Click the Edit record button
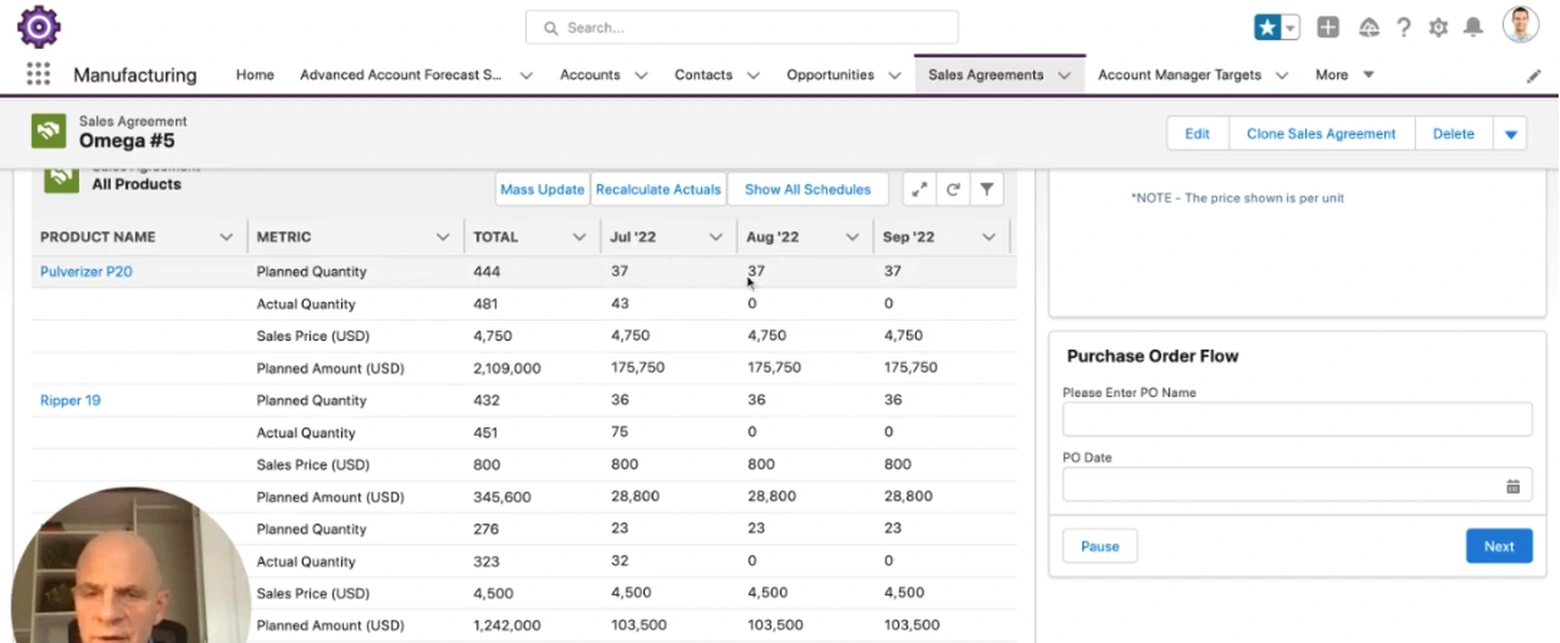The width and height of the screenshot is (1560, 643). click(x=1197, y=133)
